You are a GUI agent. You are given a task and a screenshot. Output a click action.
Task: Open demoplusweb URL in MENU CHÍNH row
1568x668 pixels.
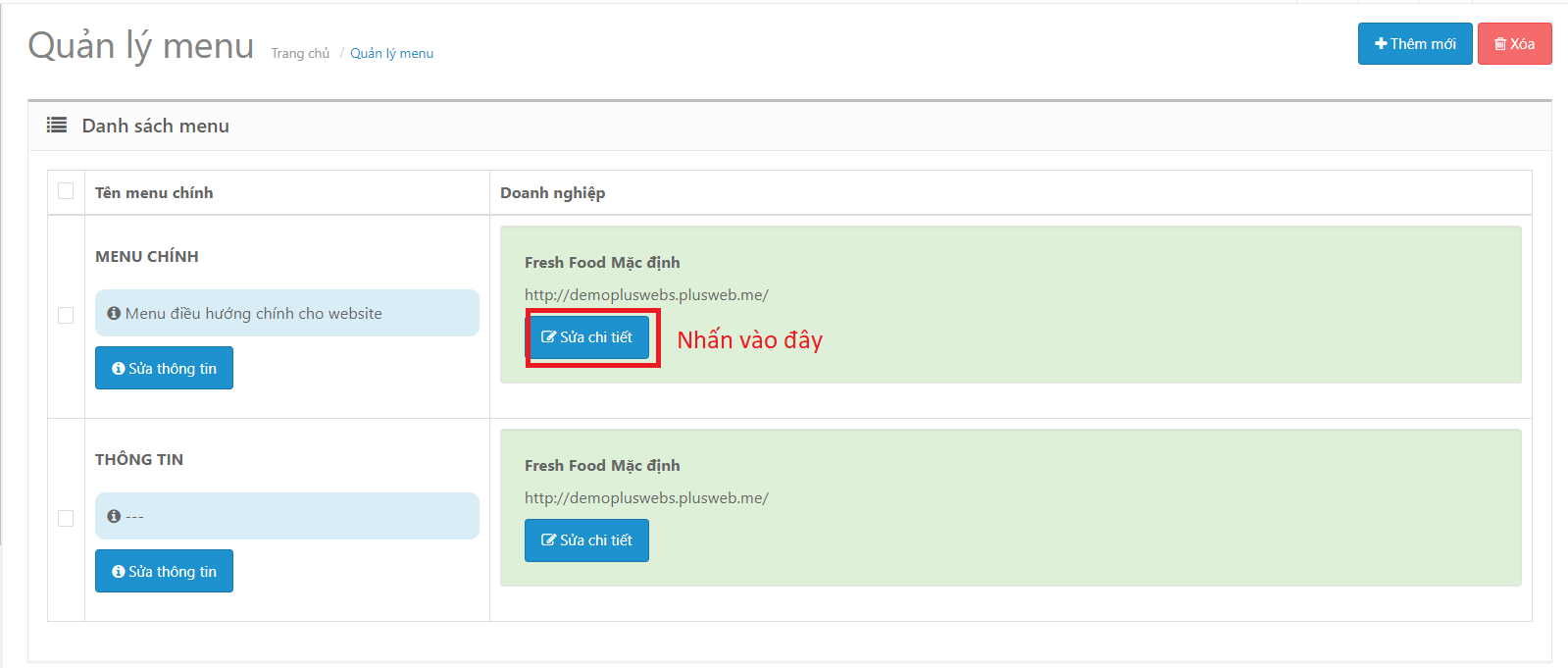(646, 295)
